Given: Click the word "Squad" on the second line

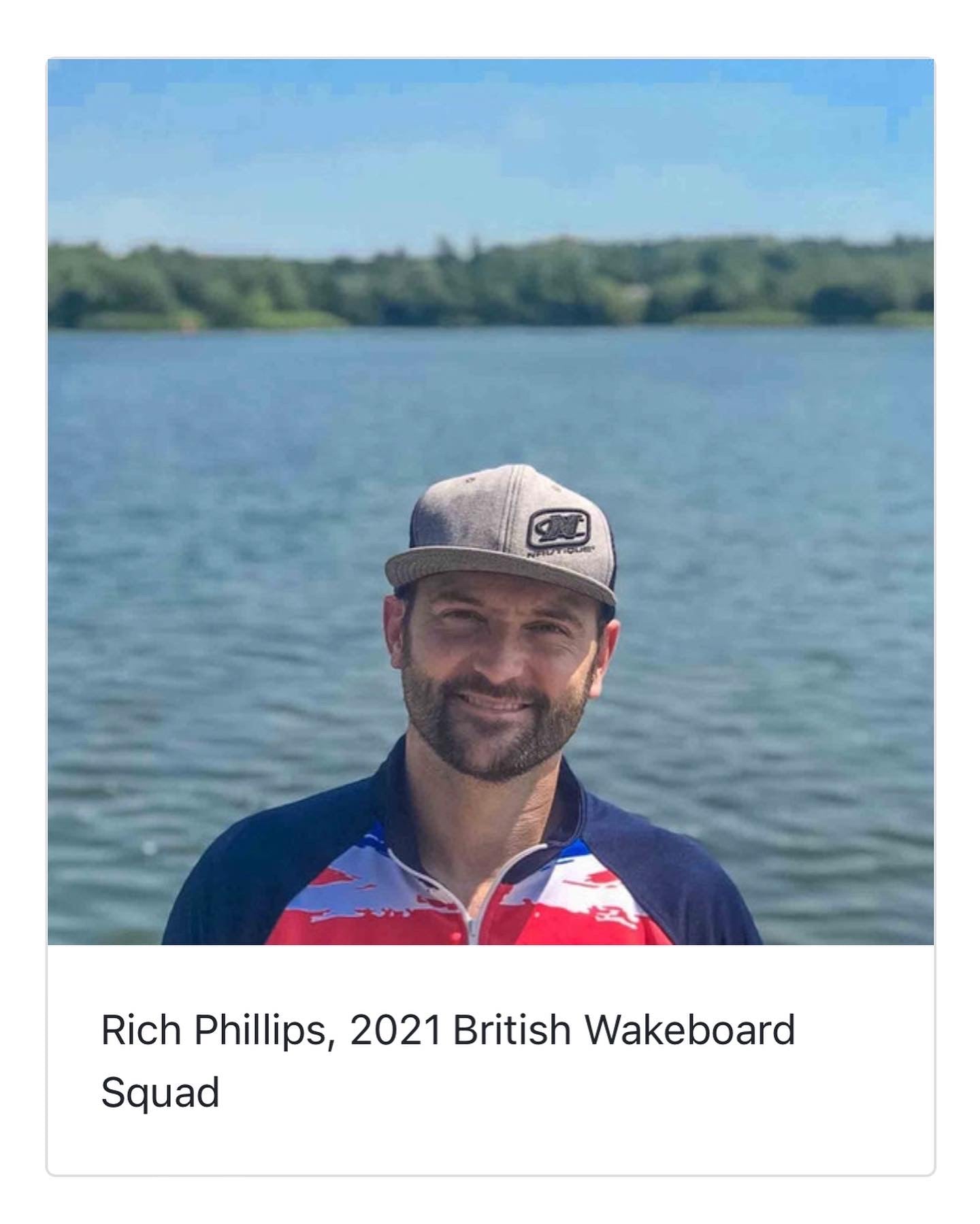Looking at the screenshot, I should (x=160, y=1092).
